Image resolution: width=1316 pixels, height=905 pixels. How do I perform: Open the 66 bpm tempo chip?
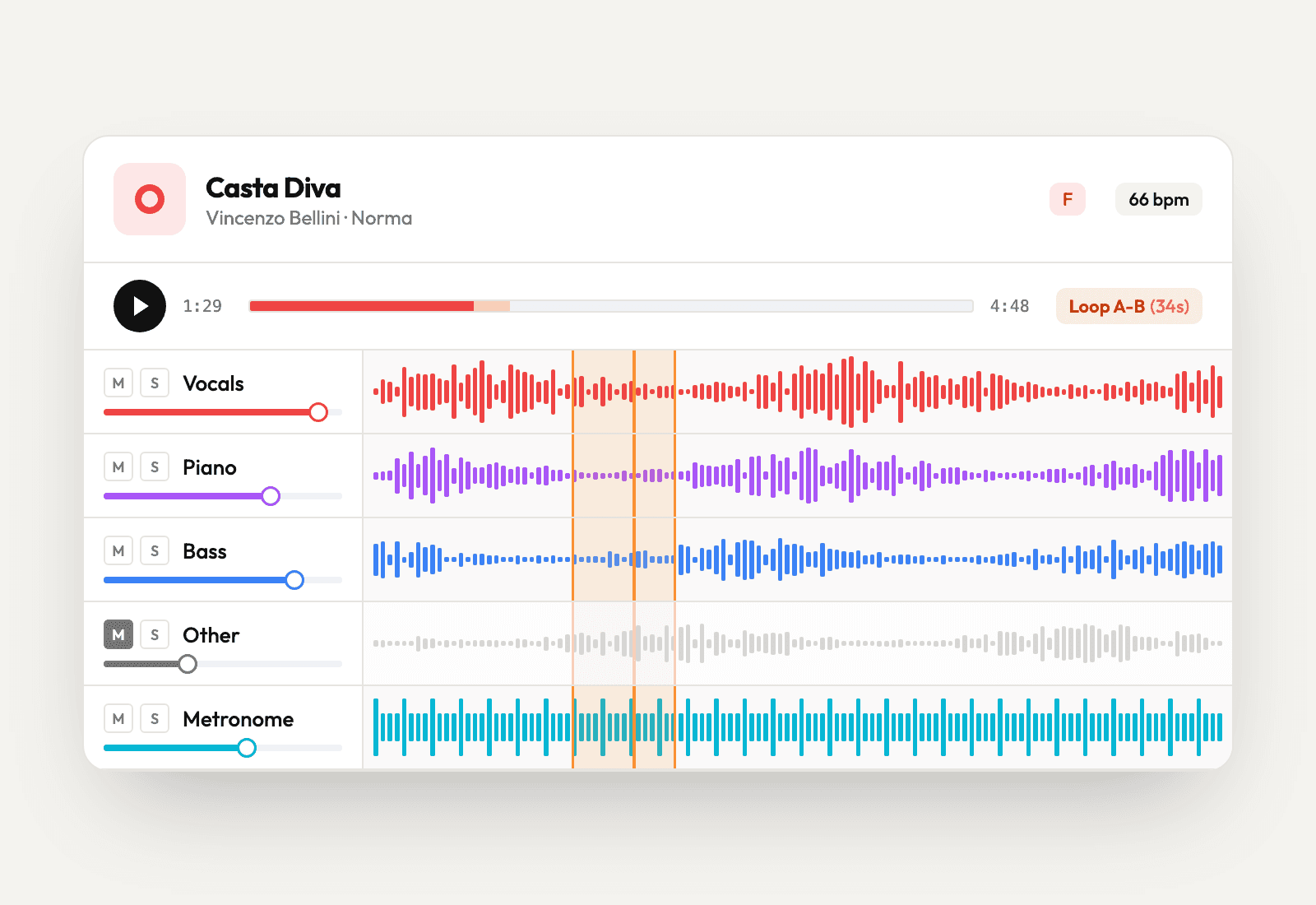(x=1159, y=199)
